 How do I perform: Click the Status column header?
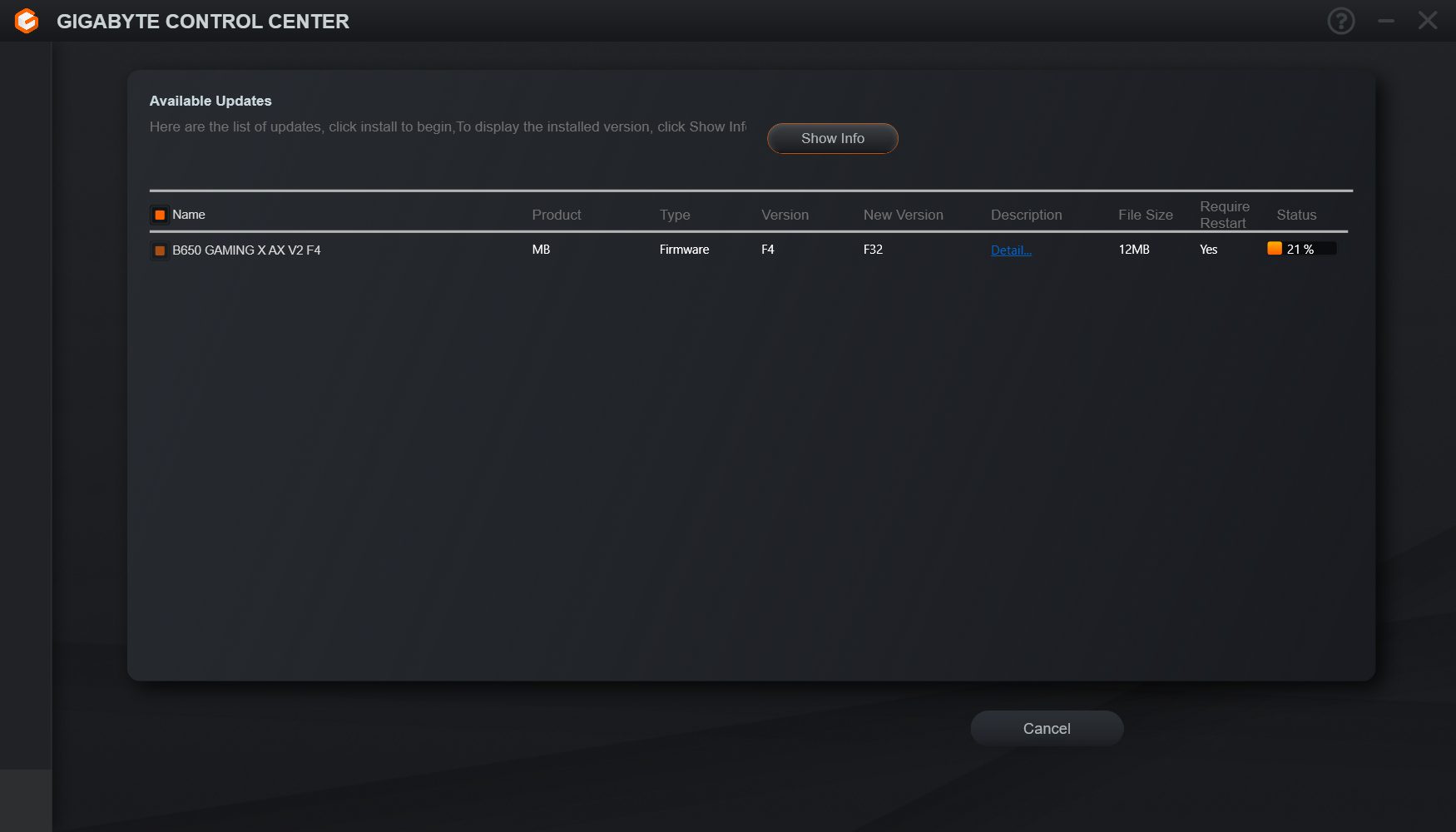coord(1296,215)
